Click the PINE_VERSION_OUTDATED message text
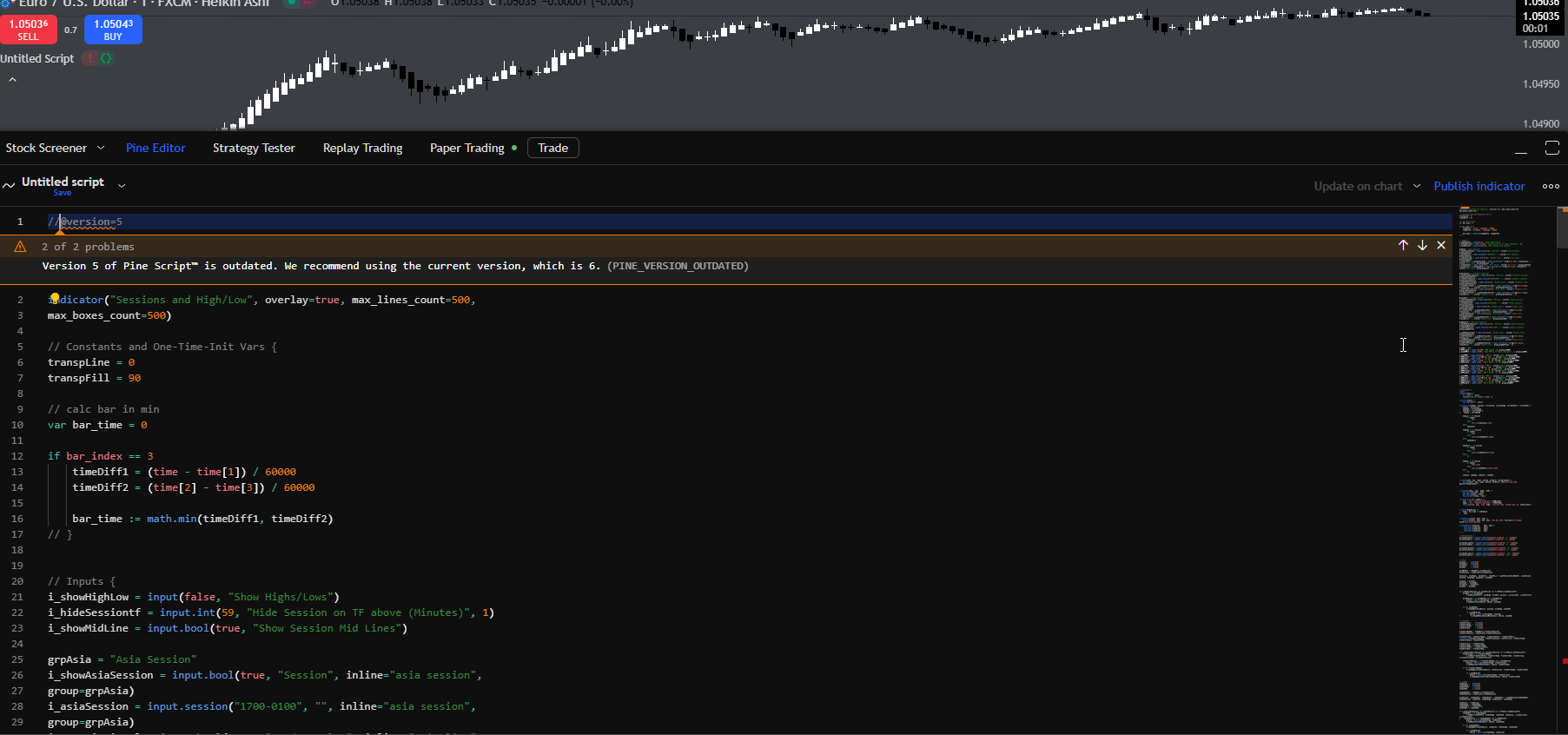1568x735 pixels. coord(678,266)
